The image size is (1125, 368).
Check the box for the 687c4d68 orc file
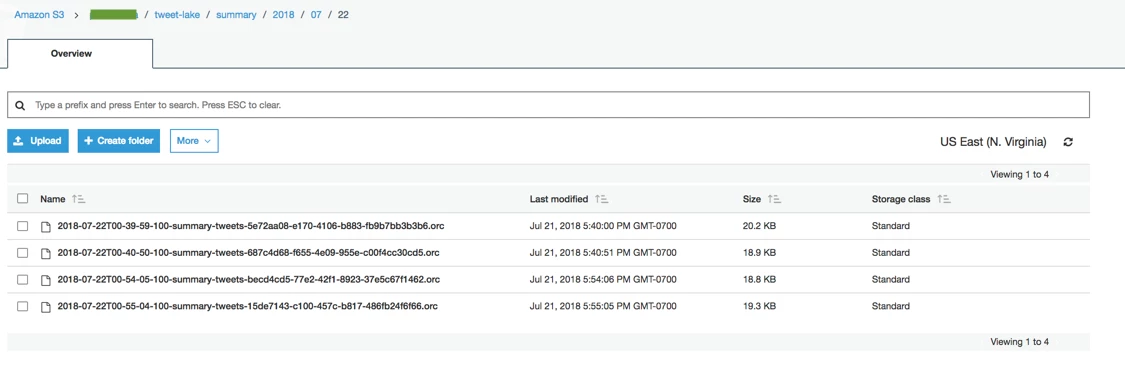(22, 253)
